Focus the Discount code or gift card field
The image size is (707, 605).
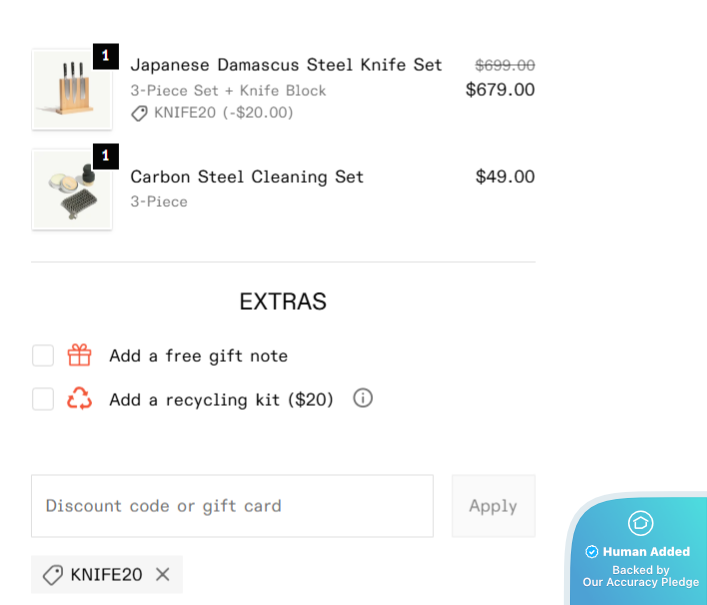232,506
